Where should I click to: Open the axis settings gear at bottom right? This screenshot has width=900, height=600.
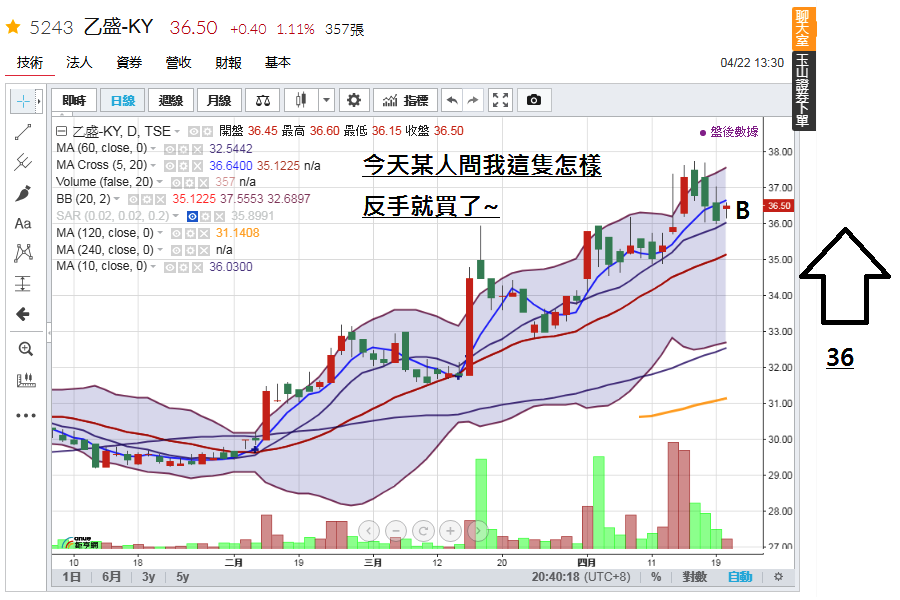pyautogui.click(x=778, y=576)
